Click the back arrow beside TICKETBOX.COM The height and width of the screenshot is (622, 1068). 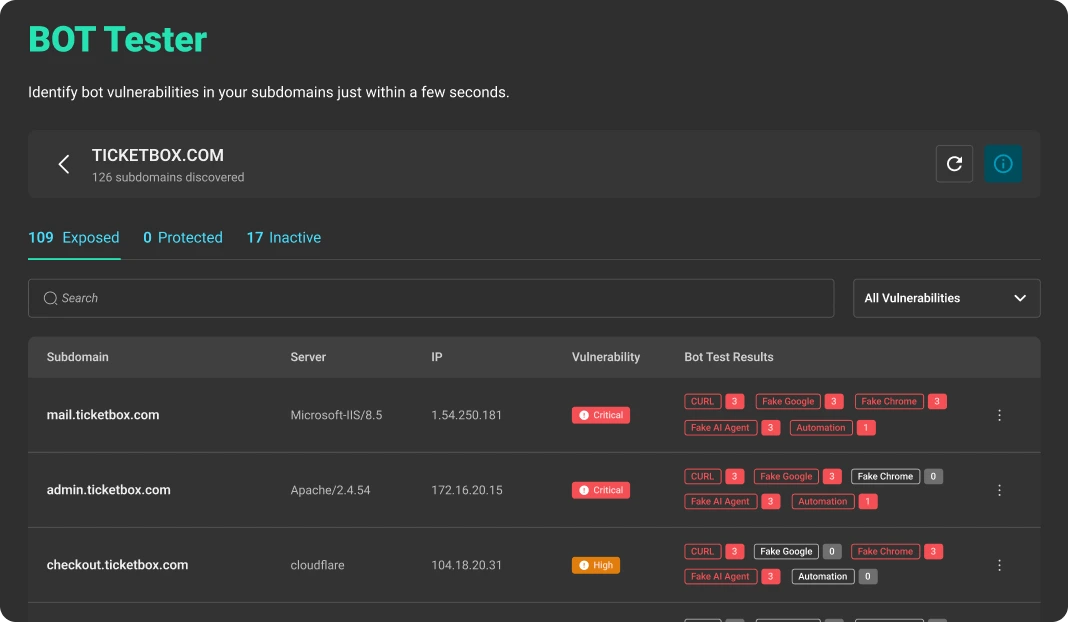click(x=64, y=164)
